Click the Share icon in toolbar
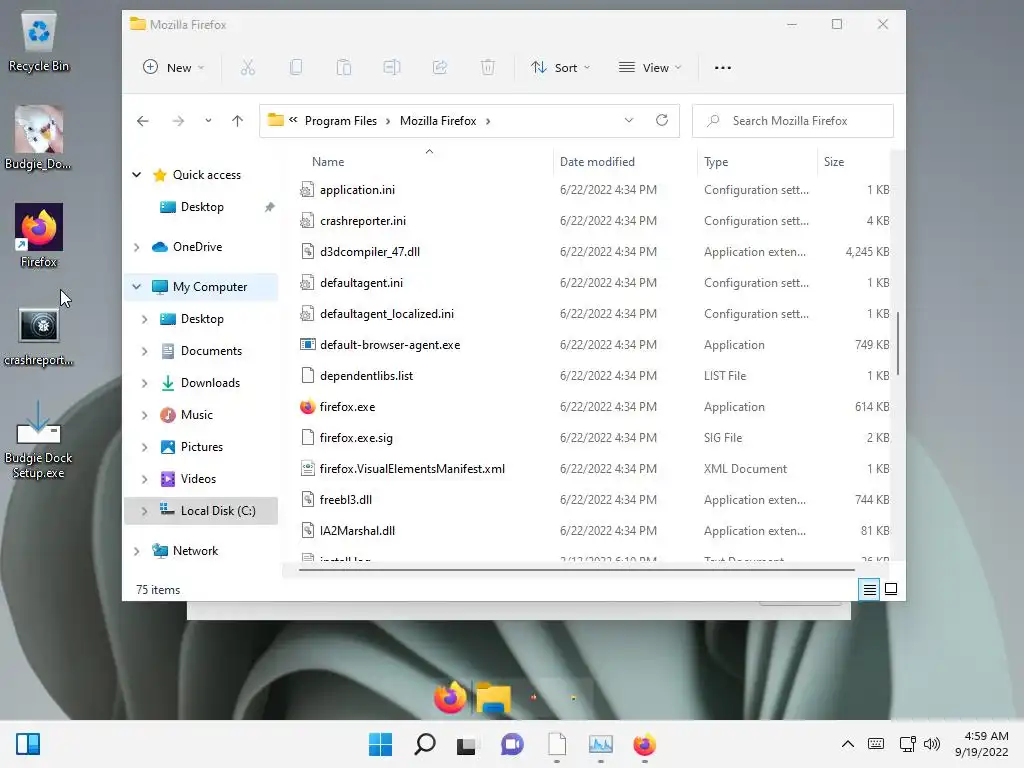This screenshot has height=768, width=1024. [x=440, y=67]
